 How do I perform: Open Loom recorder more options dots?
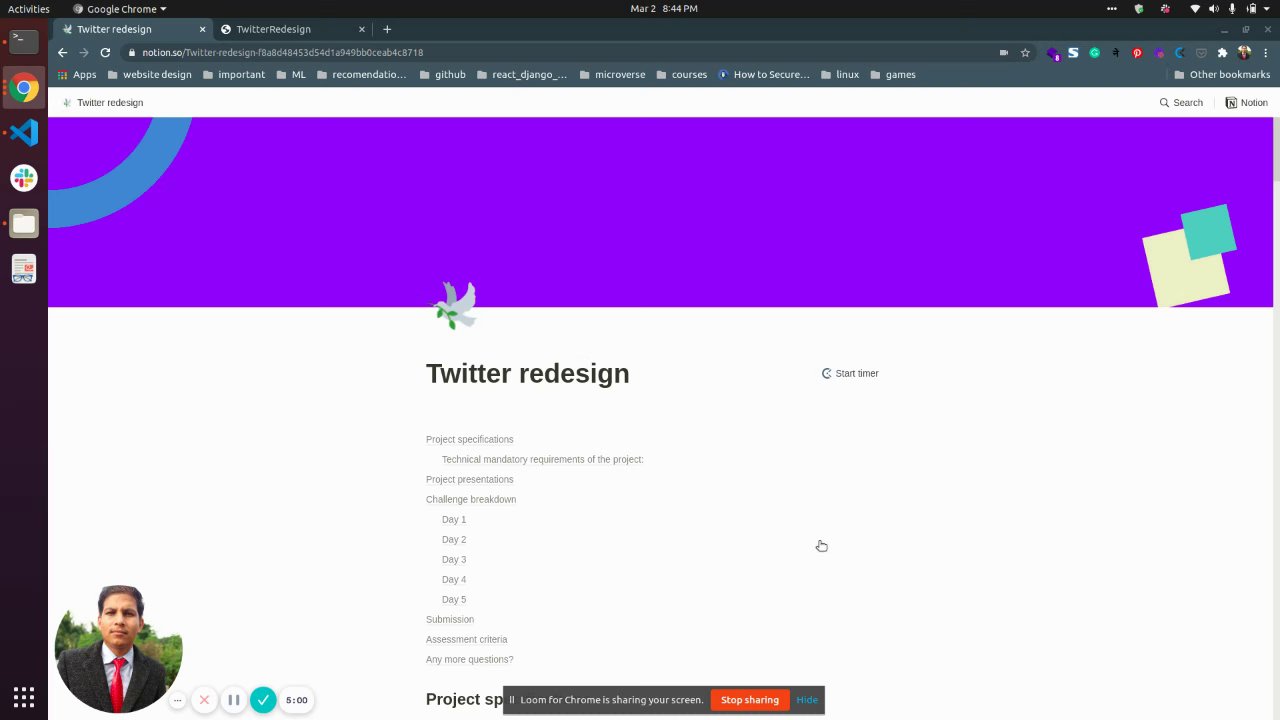pos(177,700)
